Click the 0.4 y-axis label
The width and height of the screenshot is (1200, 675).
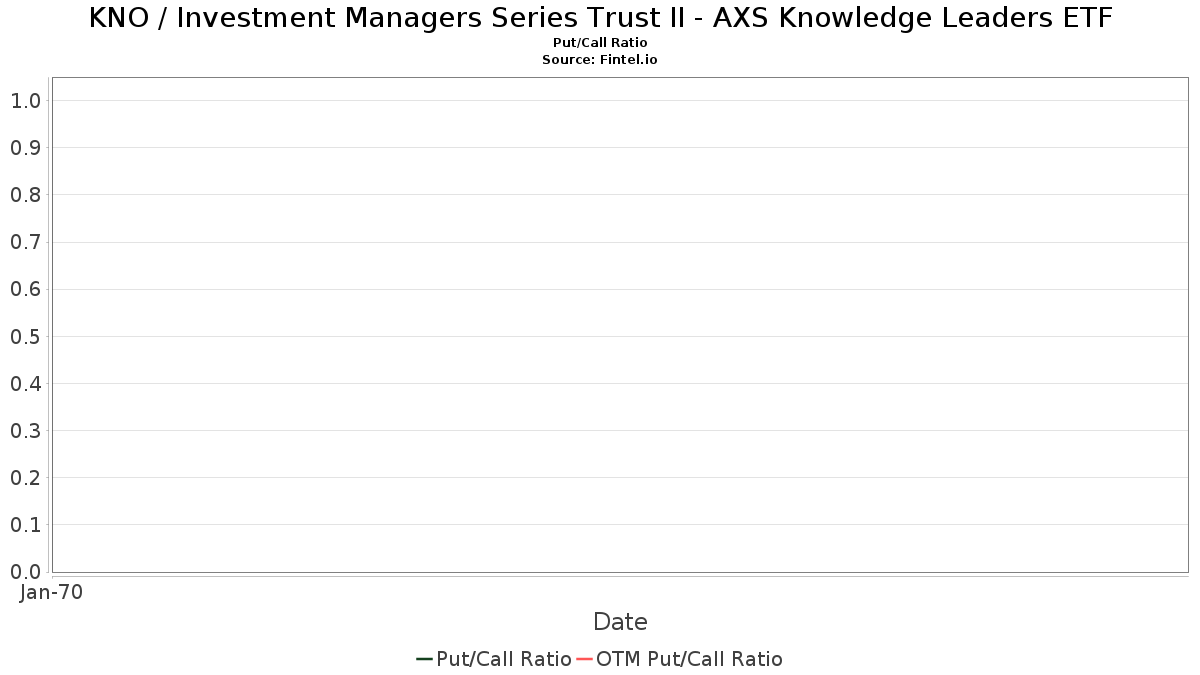coord(25,384)
